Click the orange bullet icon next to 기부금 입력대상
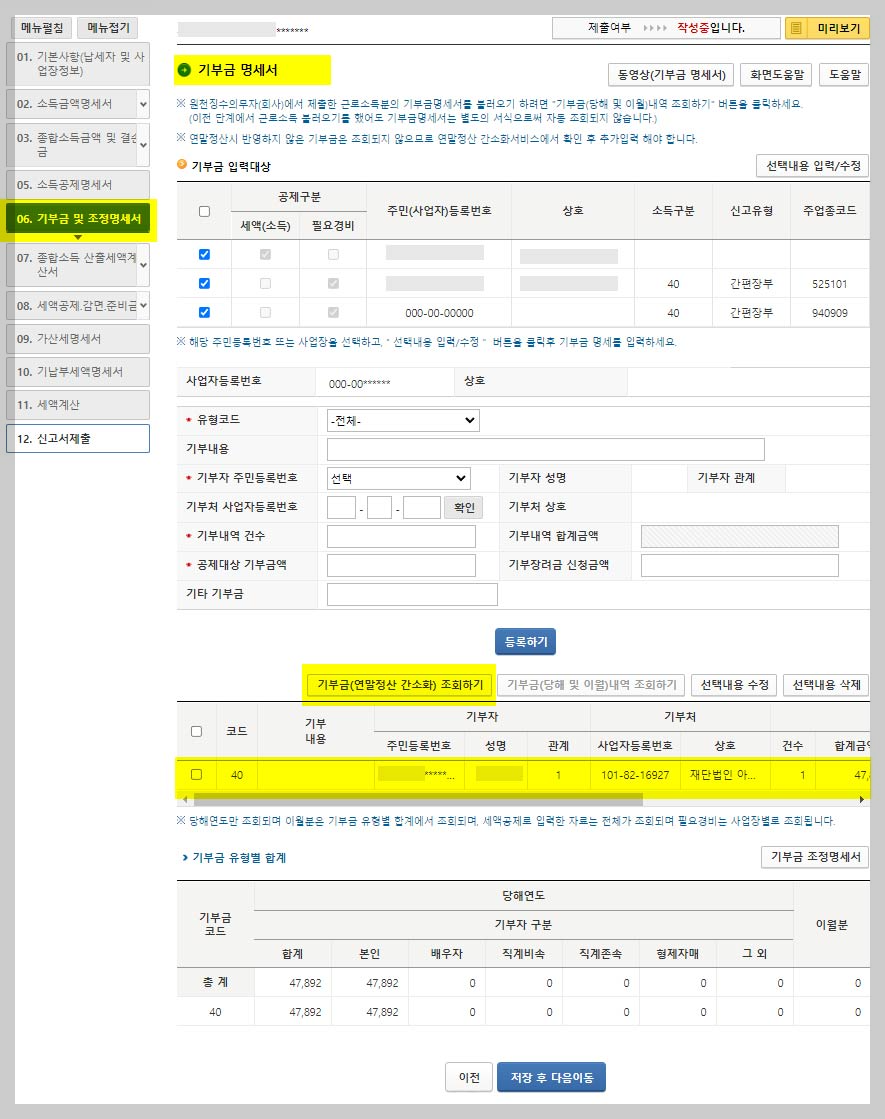Viewport: 885px width, 1119px height. [182, 165]
